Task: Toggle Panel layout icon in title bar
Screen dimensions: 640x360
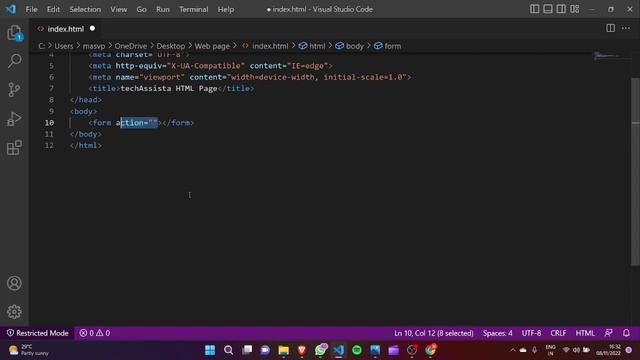Action: (x=548, y=9)
